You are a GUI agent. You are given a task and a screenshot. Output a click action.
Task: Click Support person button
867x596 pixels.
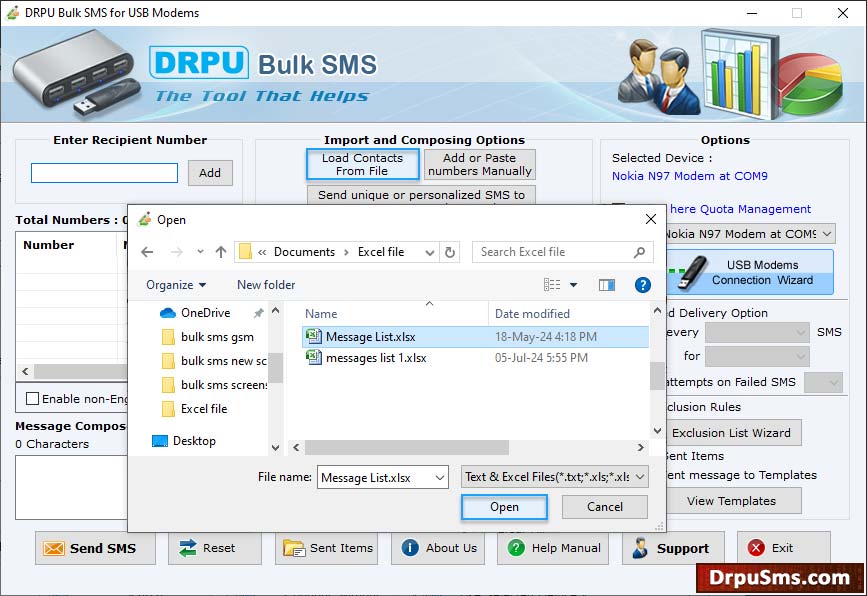(x=673, y=548)
